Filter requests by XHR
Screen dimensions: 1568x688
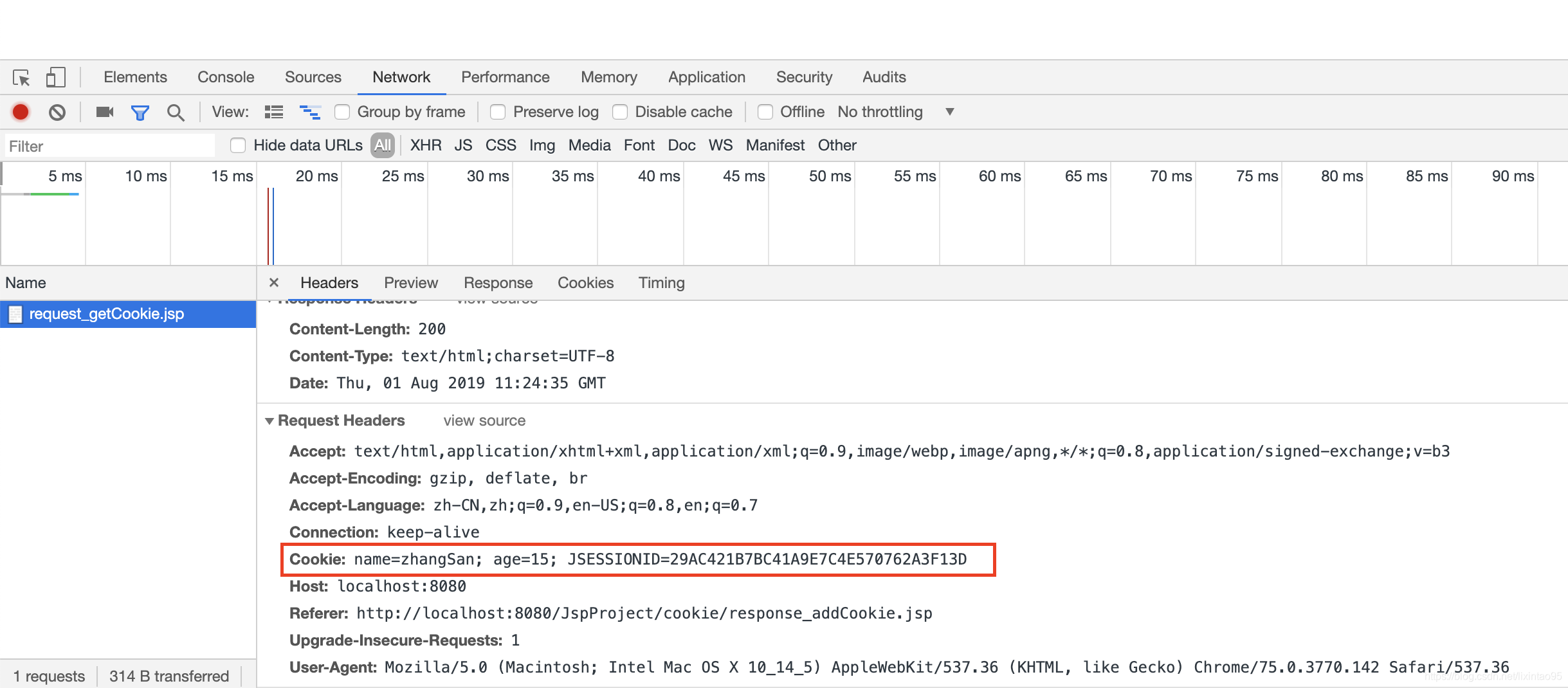tap(426, 145)
